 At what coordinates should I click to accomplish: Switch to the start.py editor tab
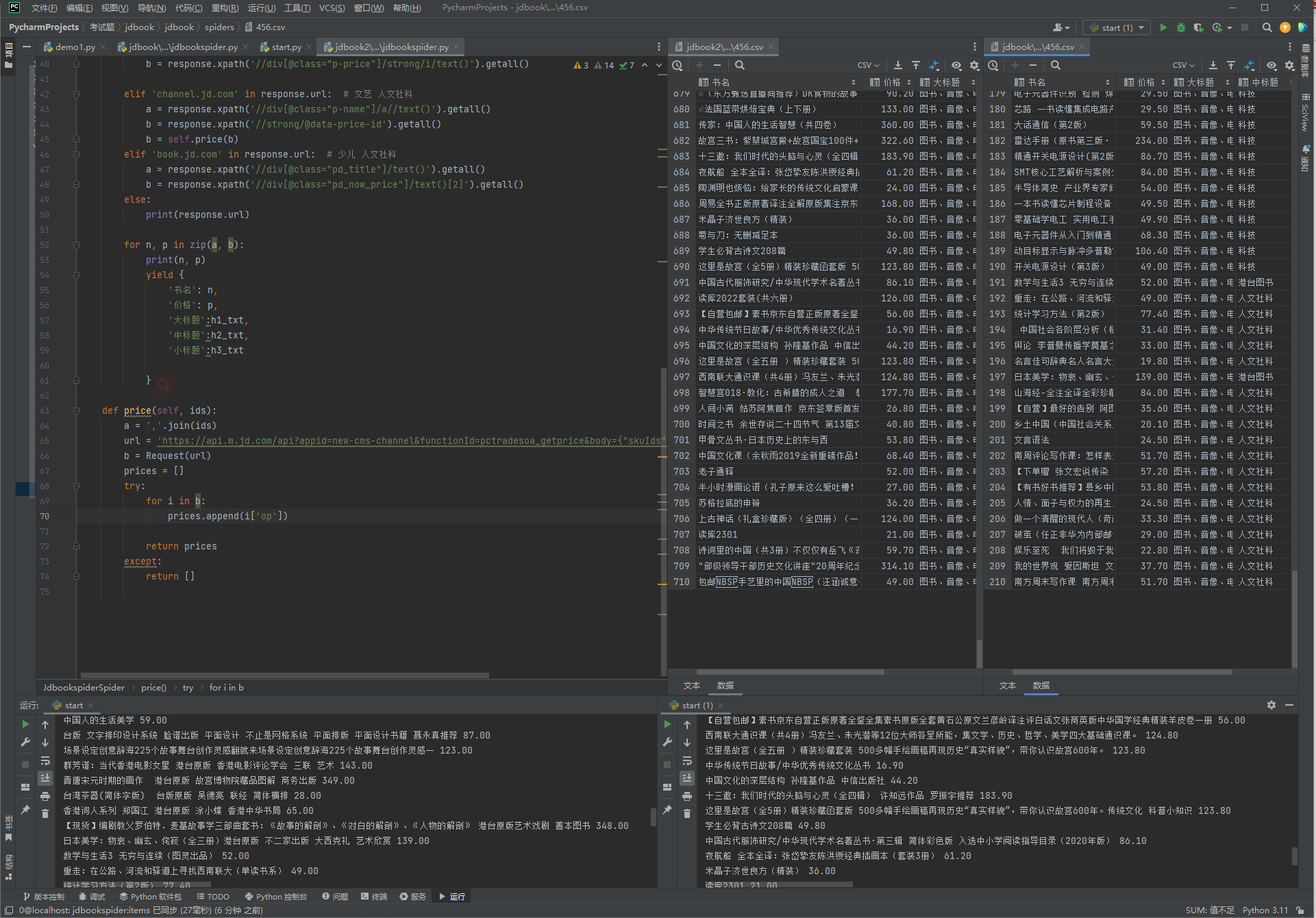click(286, 47)
